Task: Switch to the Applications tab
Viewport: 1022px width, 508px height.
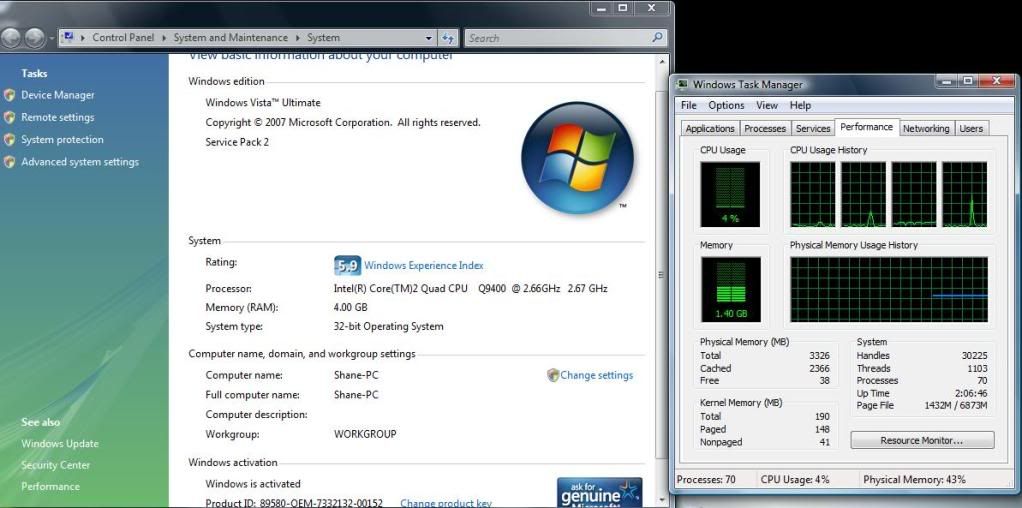Action: click(710, 128)
